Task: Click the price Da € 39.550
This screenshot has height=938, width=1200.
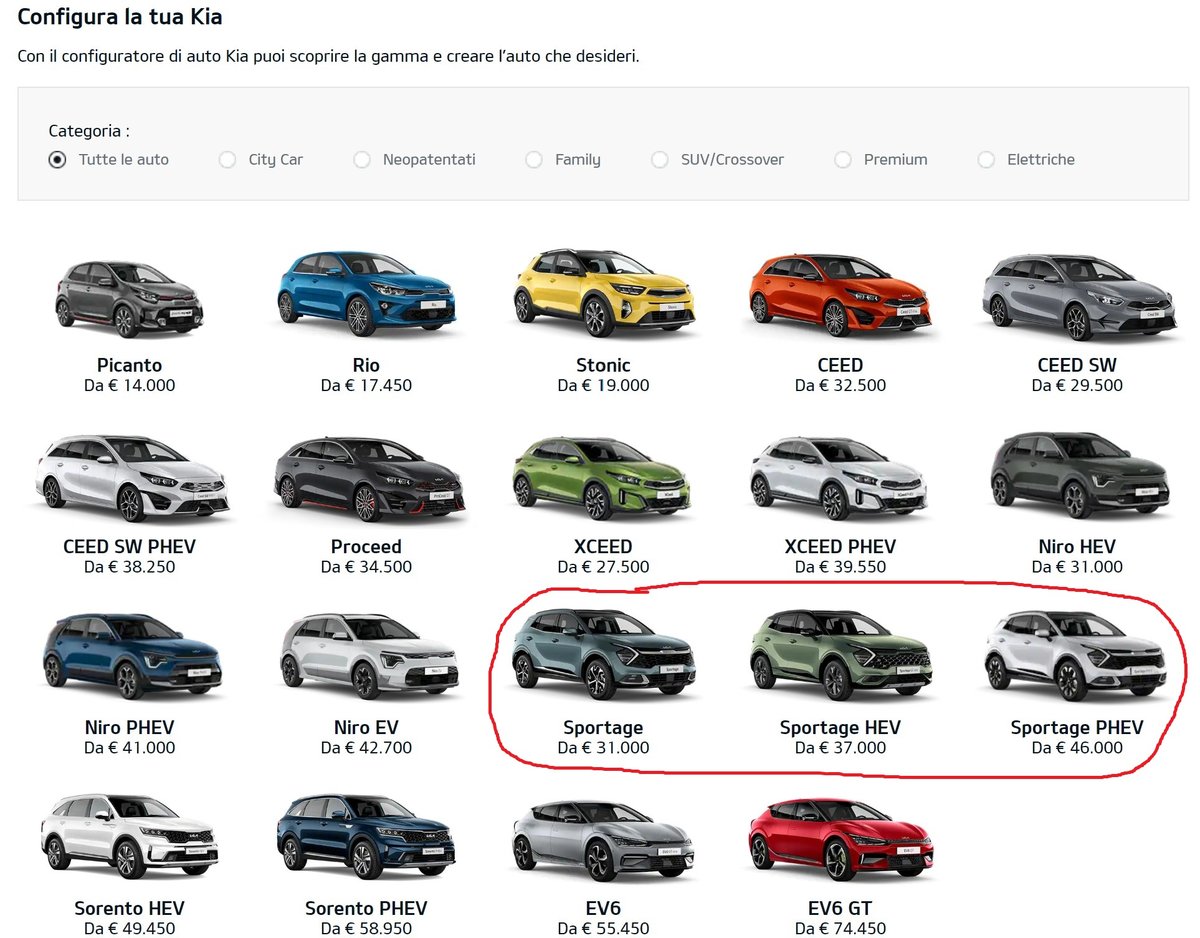Action: point(840,567)
